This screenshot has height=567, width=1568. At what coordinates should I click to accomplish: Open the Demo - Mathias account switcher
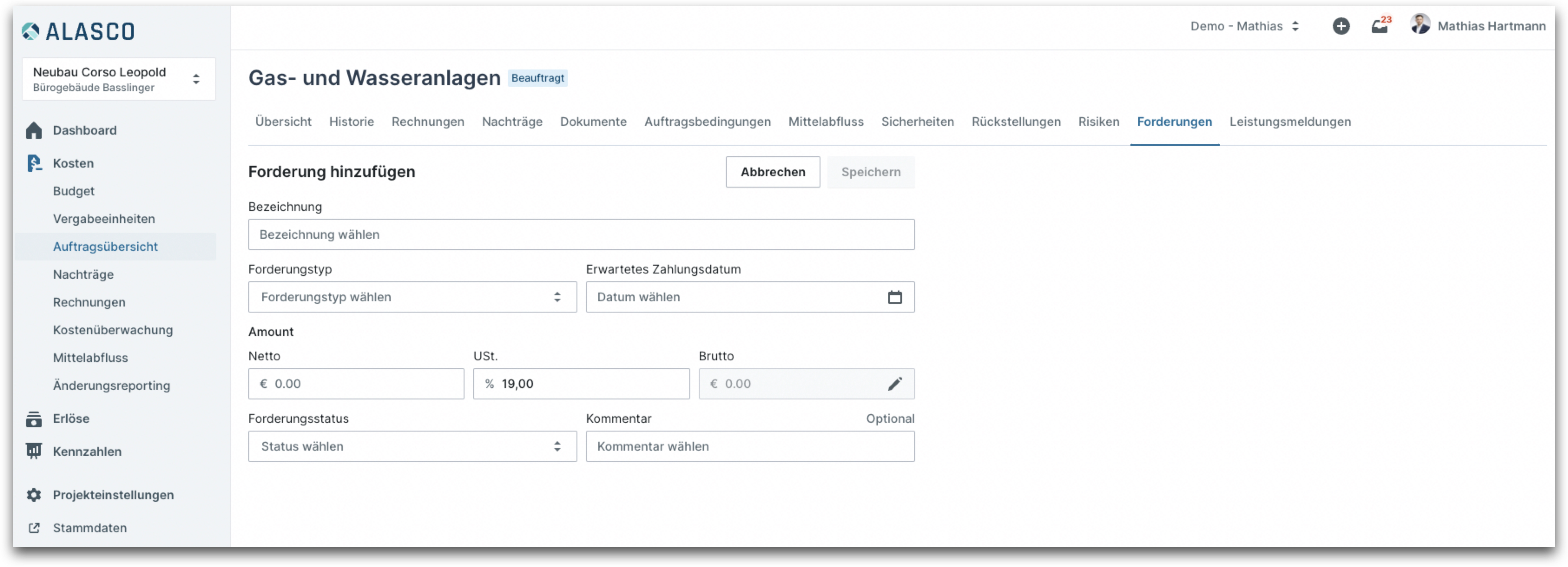pyautogui.click(x=1244, y=26)
